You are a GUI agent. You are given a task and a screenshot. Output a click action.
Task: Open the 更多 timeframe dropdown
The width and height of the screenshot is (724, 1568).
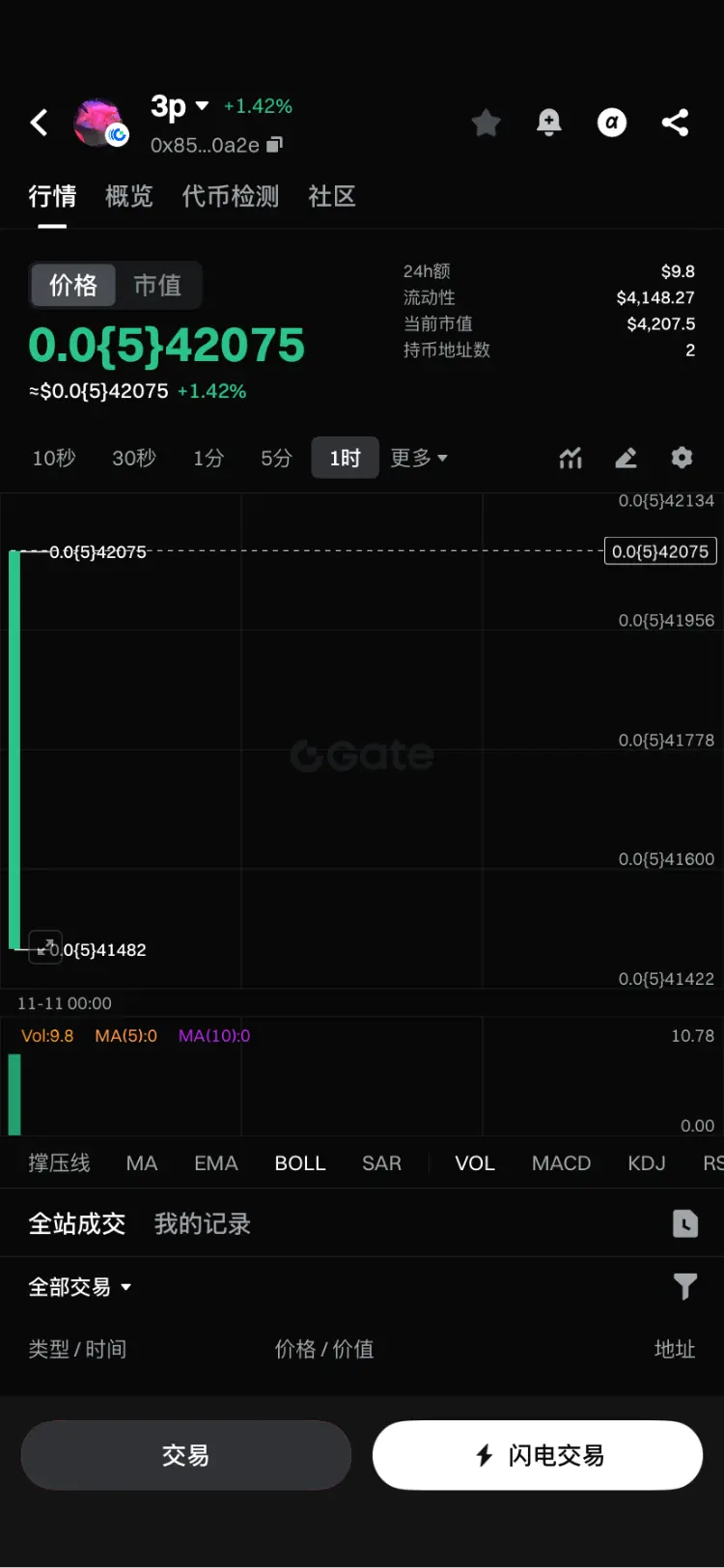pyautogui.click(x=419, y=458)
